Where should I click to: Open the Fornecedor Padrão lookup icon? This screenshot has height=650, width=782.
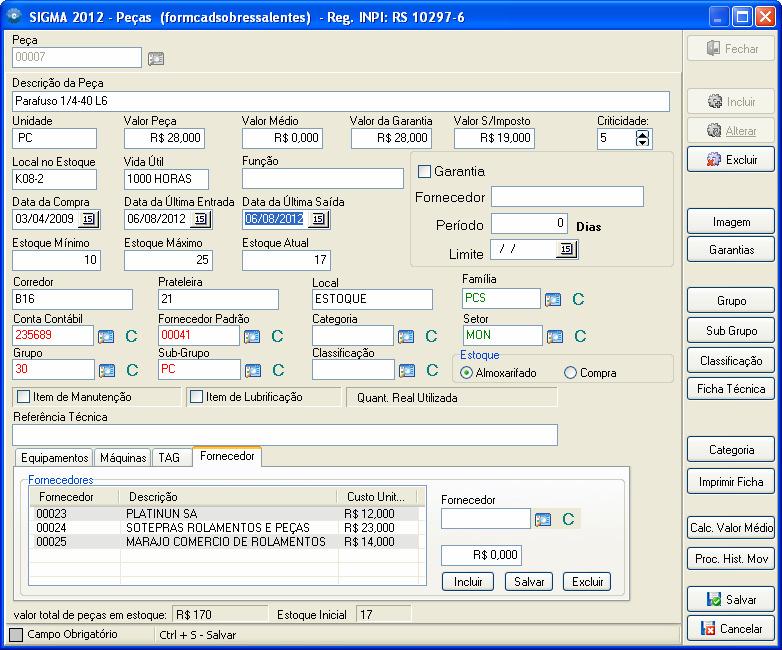[252, 336]
